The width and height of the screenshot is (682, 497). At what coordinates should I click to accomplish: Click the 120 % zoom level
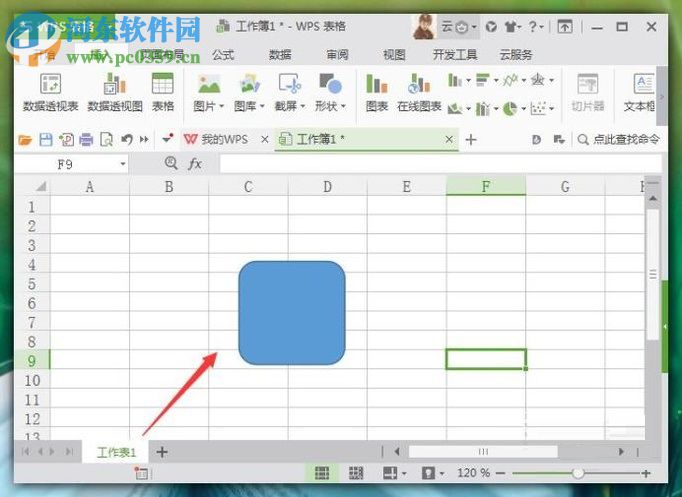tap(473, 473)
